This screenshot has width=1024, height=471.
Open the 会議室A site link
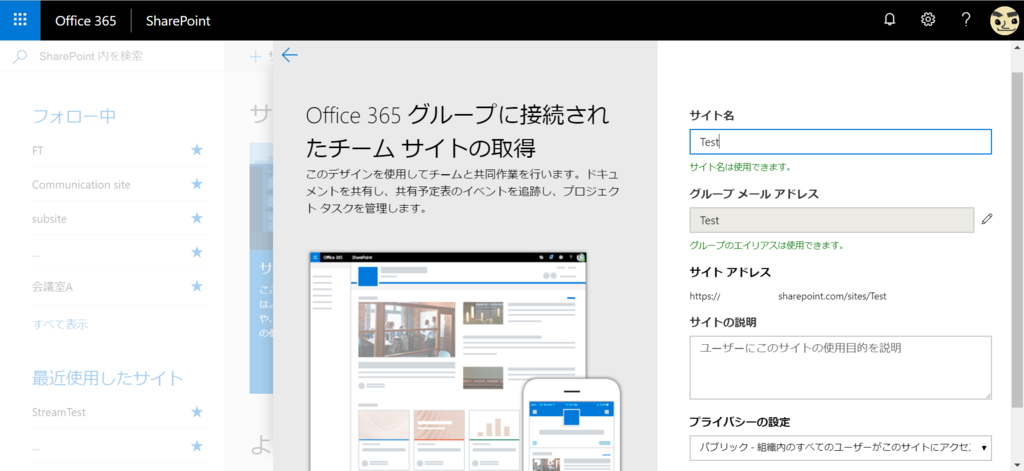click(x=52, y=286)
